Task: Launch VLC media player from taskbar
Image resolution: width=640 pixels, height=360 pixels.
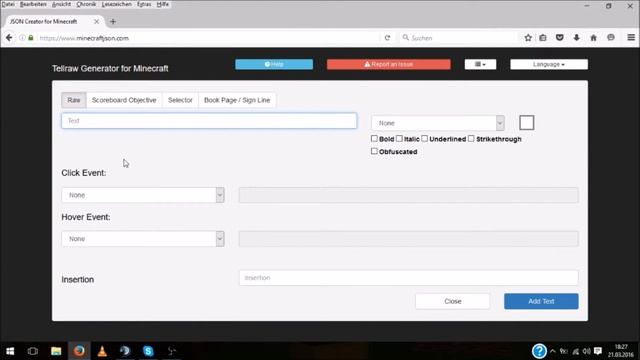Action: pos(102,351)
